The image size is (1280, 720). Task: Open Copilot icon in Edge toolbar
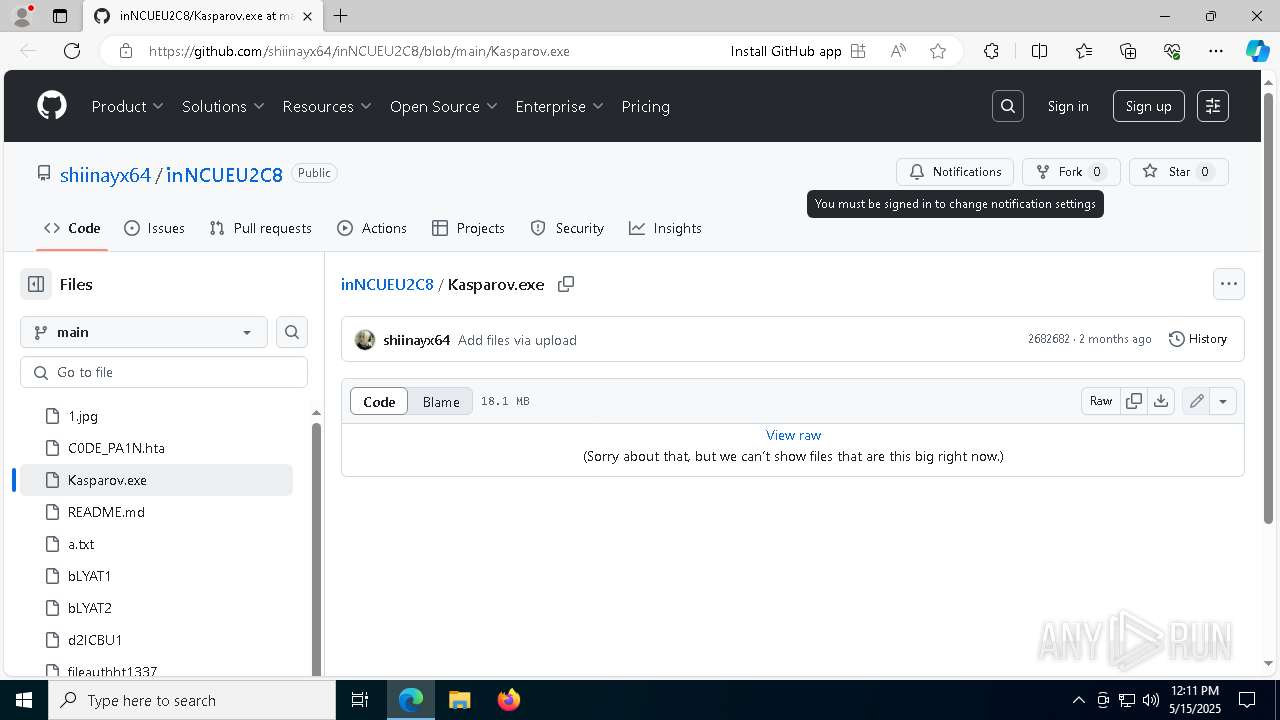1257,51
